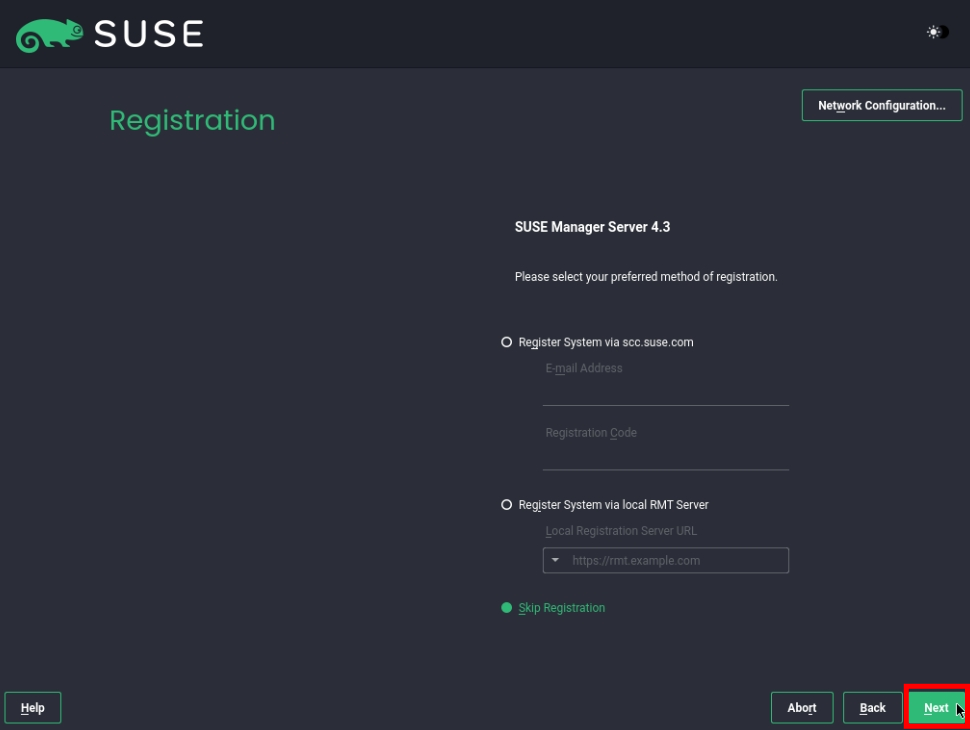This screenshot has height=730, width=970.
Task: Click the Help button
Action: [33, 708]
